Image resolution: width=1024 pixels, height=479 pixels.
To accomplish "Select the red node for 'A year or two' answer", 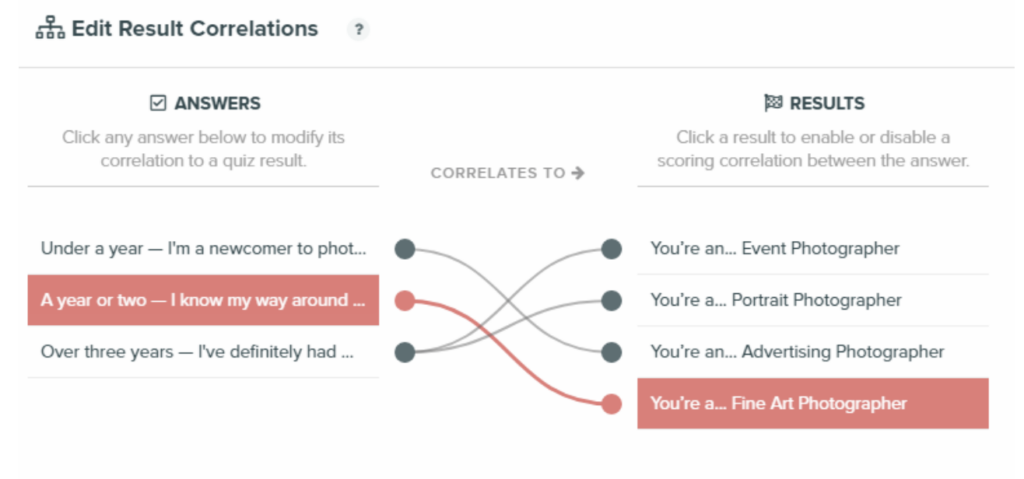I will (405, 301).
